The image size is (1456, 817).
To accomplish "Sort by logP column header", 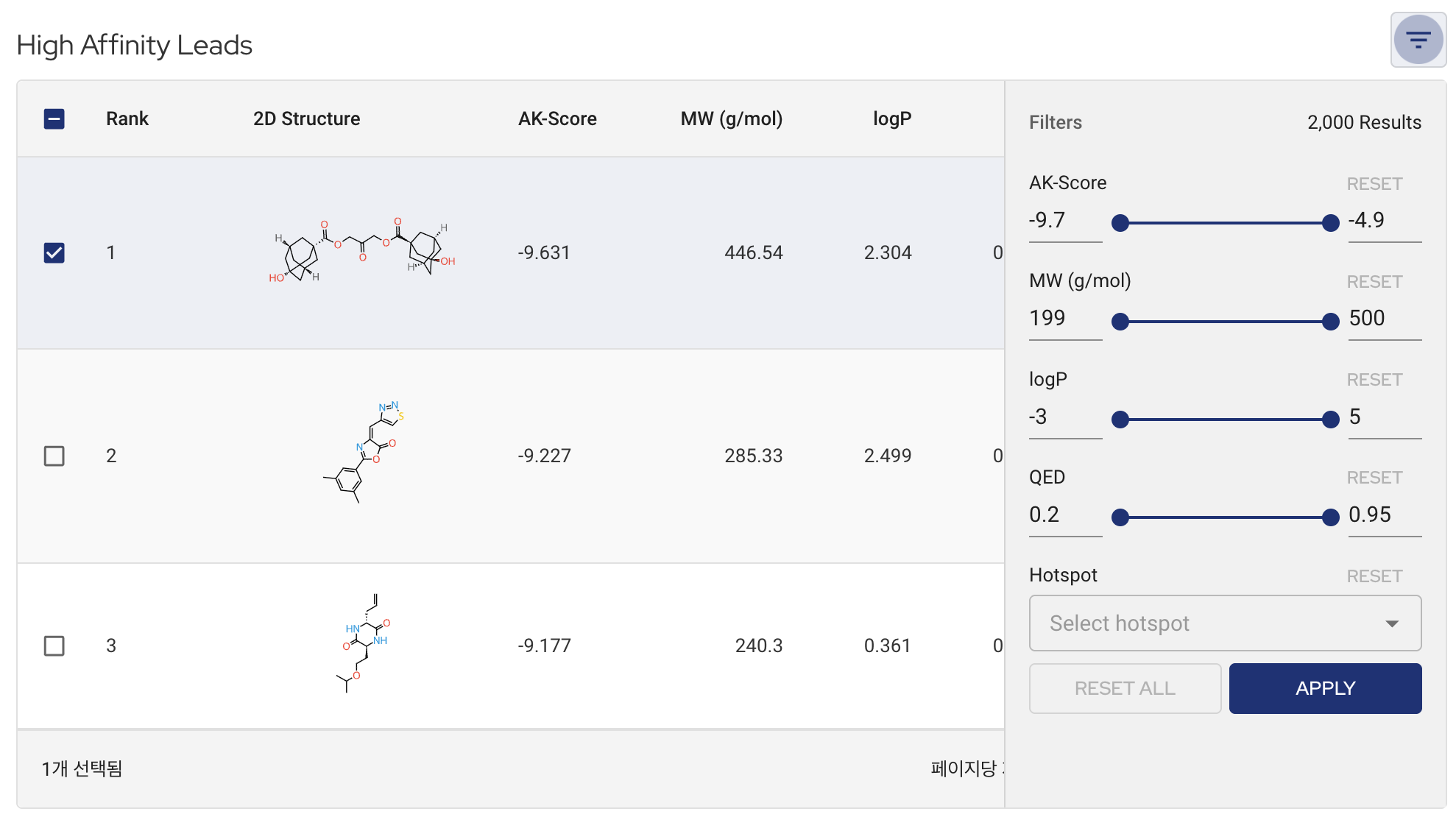I will coord(892,119).
